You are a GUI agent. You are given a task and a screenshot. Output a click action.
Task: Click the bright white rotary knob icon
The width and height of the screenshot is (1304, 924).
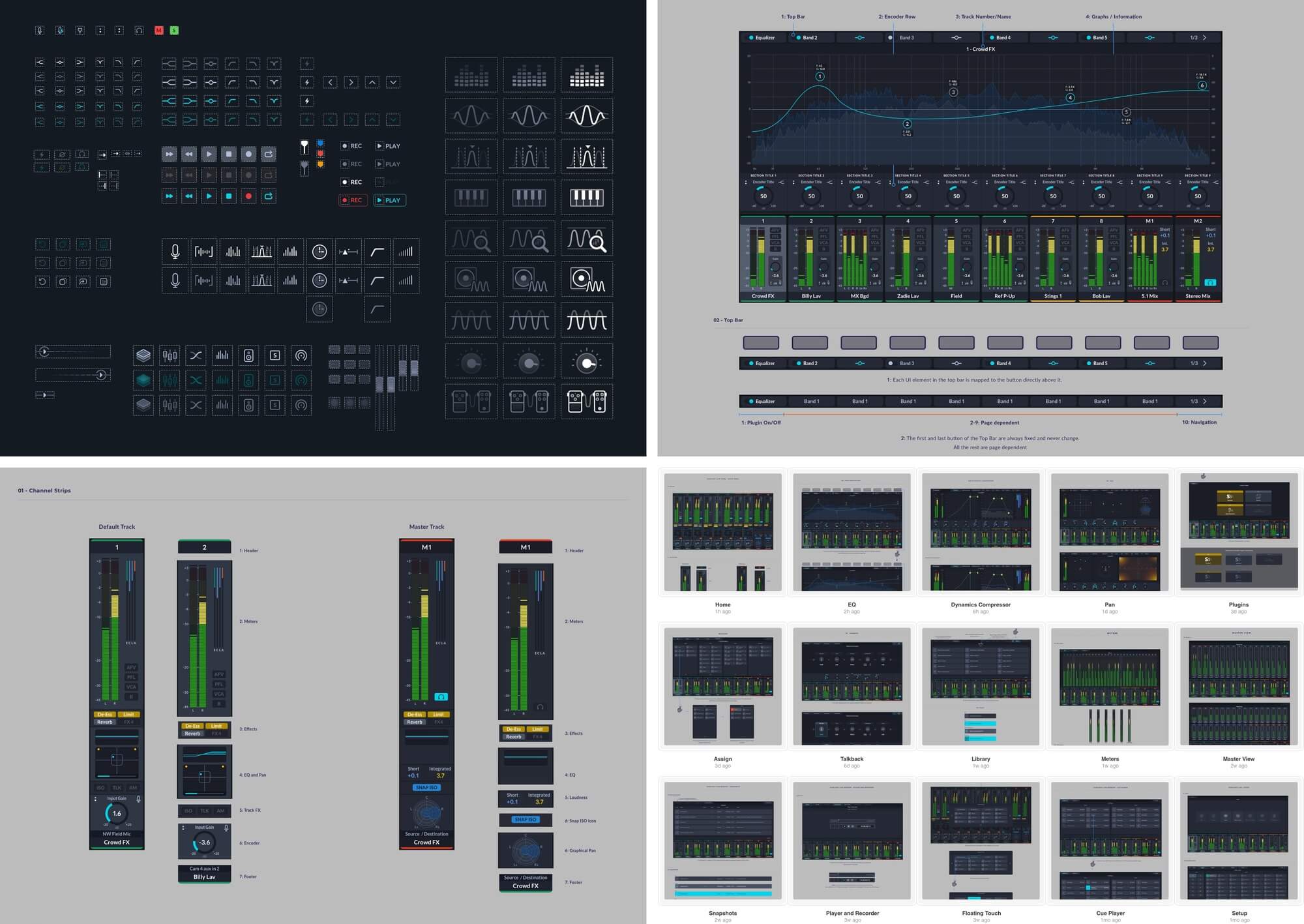tap(587, 361)
